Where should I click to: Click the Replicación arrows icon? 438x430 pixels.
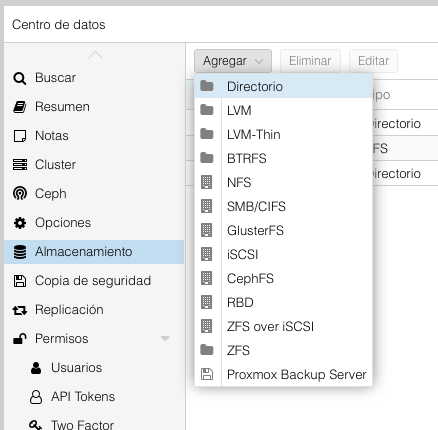tap(20, 310)
